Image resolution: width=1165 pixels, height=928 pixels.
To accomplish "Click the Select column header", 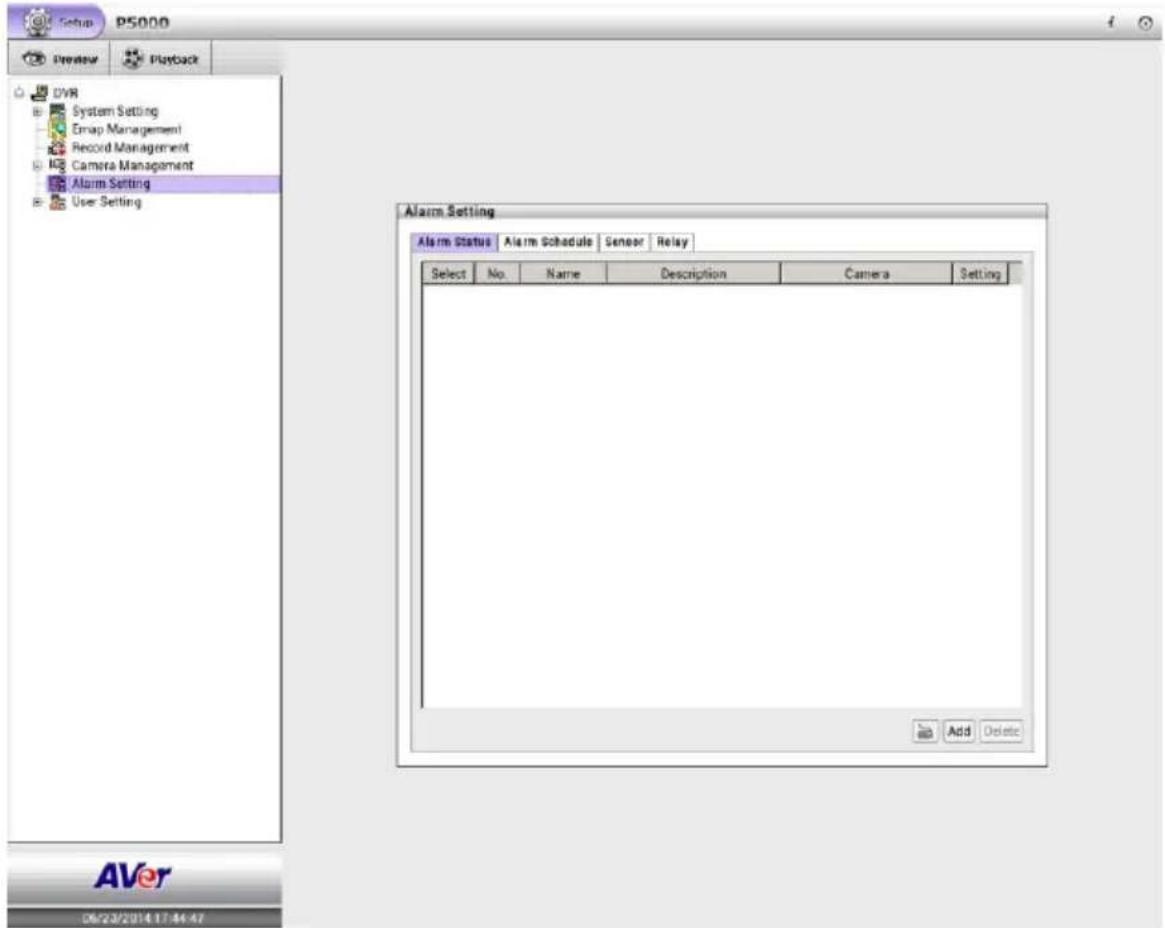I will (448, 273).
